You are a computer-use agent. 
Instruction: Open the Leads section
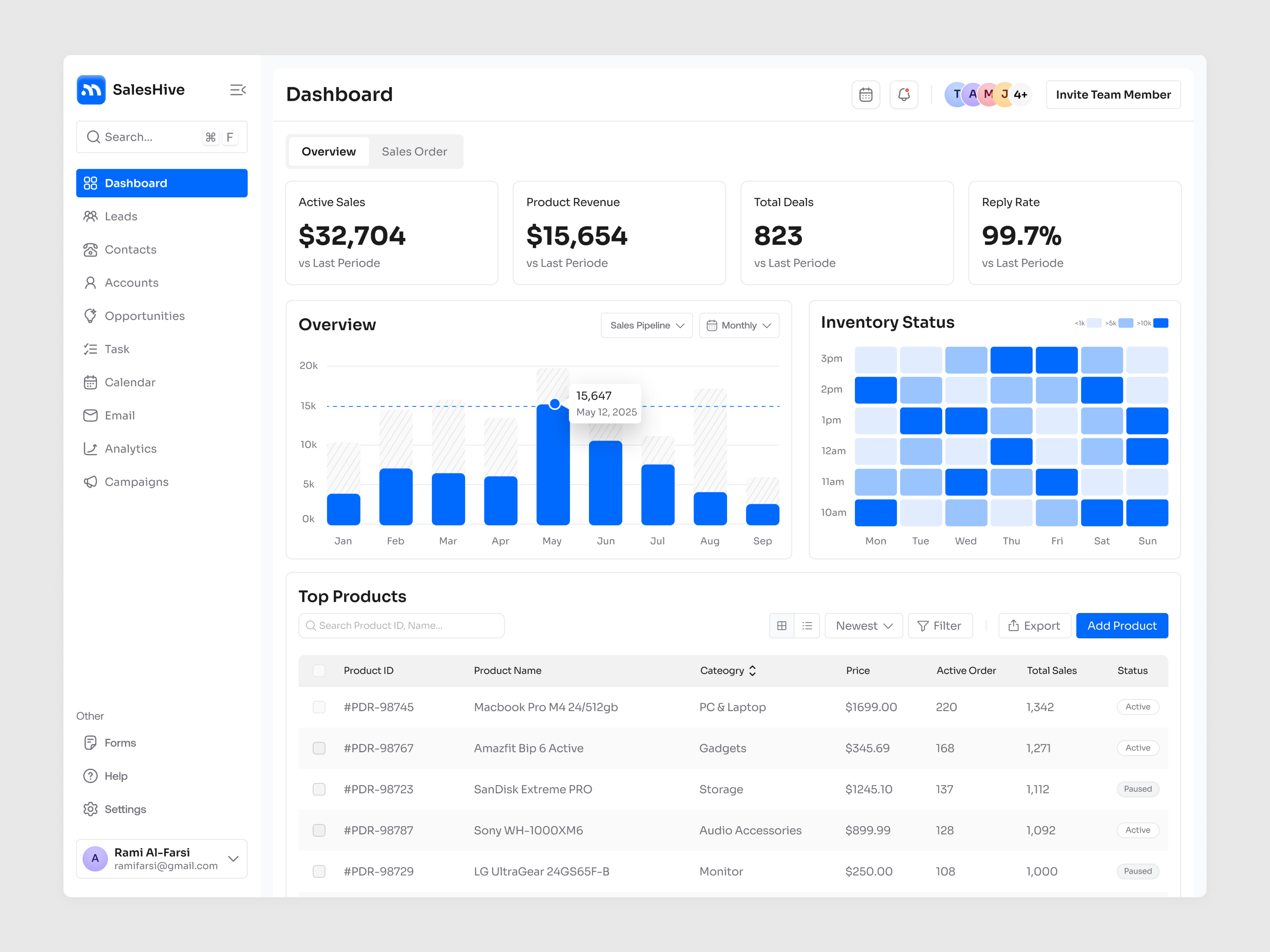click(121, 216)
